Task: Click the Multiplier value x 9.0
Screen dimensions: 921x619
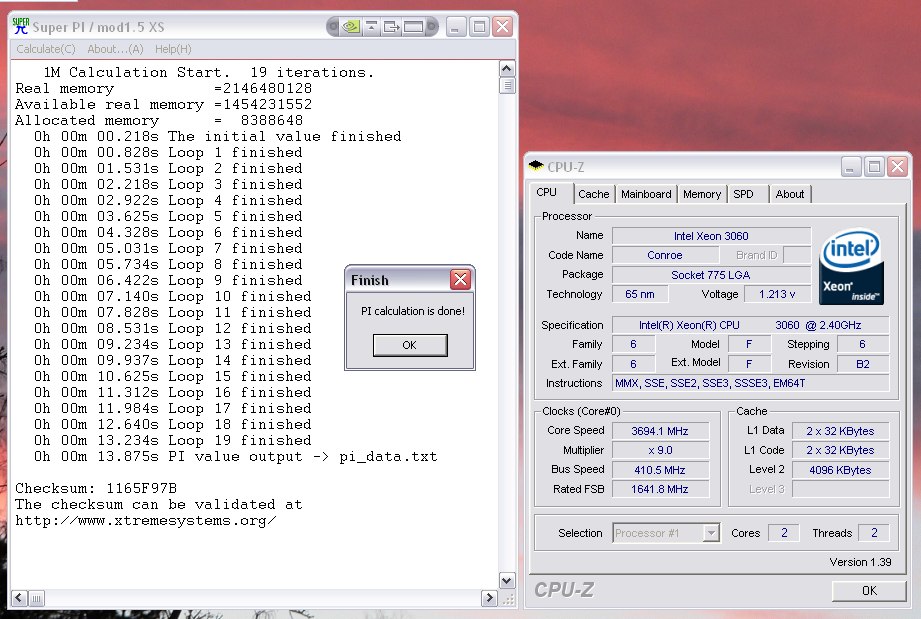Action: click(x=660, y=450)
